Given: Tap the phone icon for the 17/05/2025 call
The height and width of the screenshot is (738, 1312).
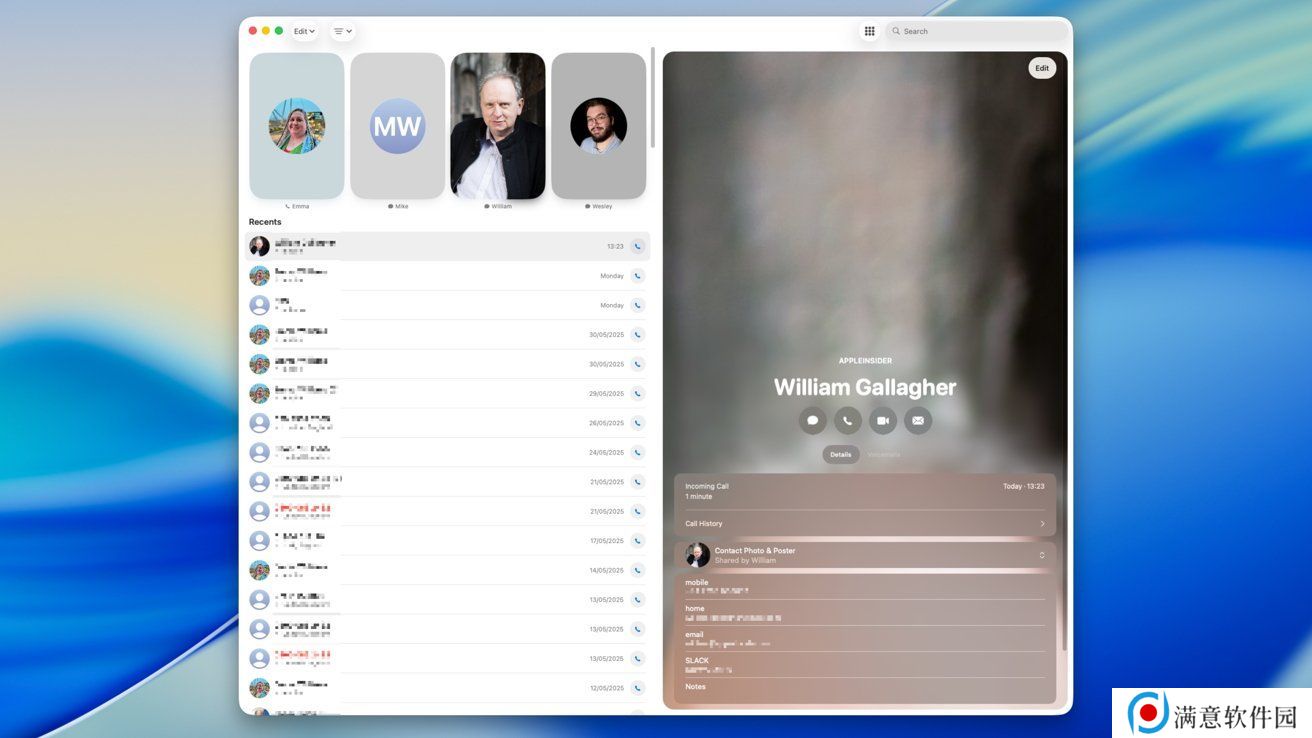Looking at the screenshot, I should click(x=637, y=541).
